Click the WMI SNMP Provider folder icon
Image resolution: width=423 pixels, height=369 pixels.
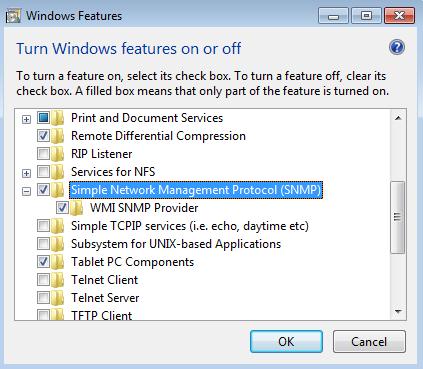pos(76,208)
